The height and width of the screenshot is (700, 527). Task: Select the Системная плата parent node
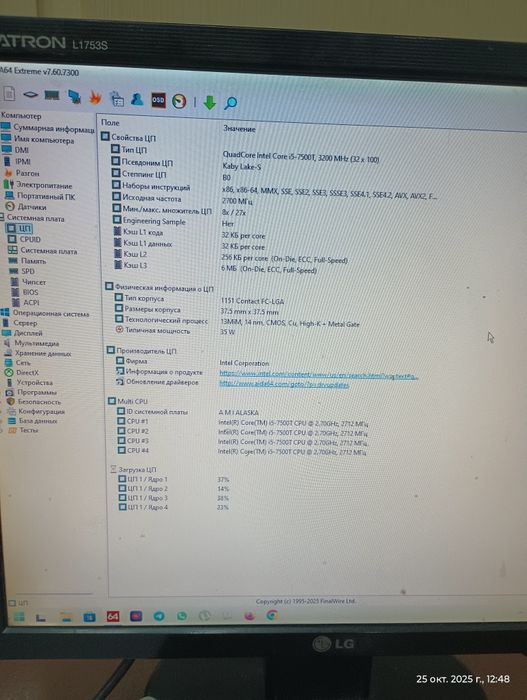click(34, 218)
